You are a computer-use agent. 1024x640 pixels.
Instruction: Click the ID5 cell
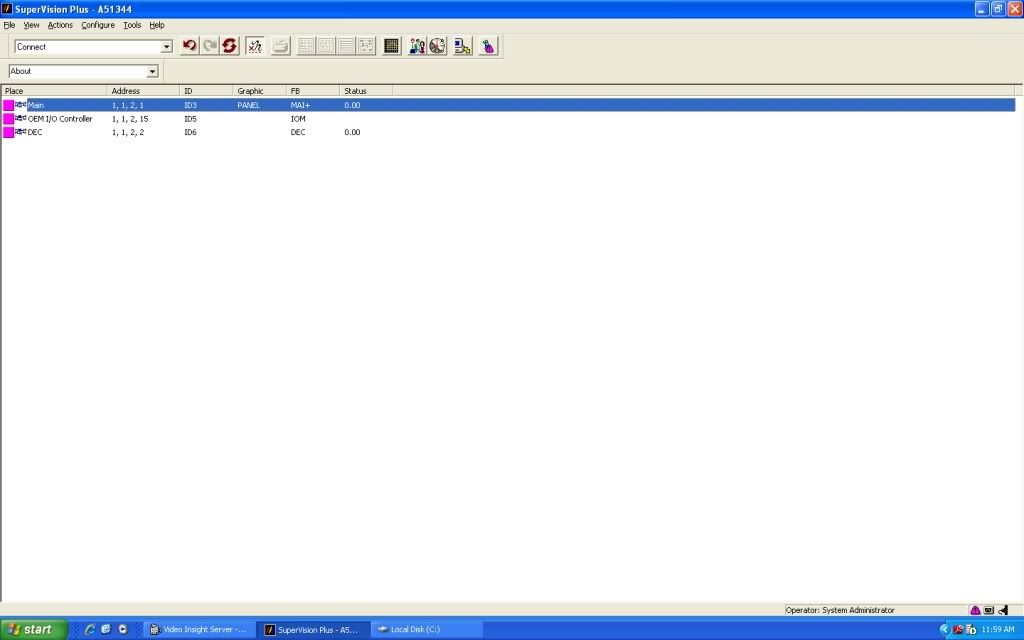[190, 119]
